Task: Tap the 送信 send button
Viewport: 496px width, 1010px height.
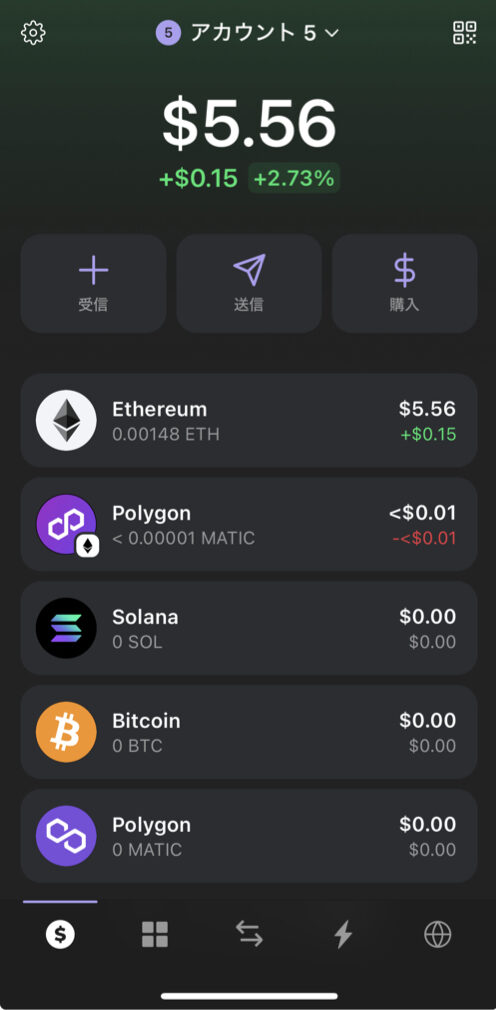Action: coord(249,283)
